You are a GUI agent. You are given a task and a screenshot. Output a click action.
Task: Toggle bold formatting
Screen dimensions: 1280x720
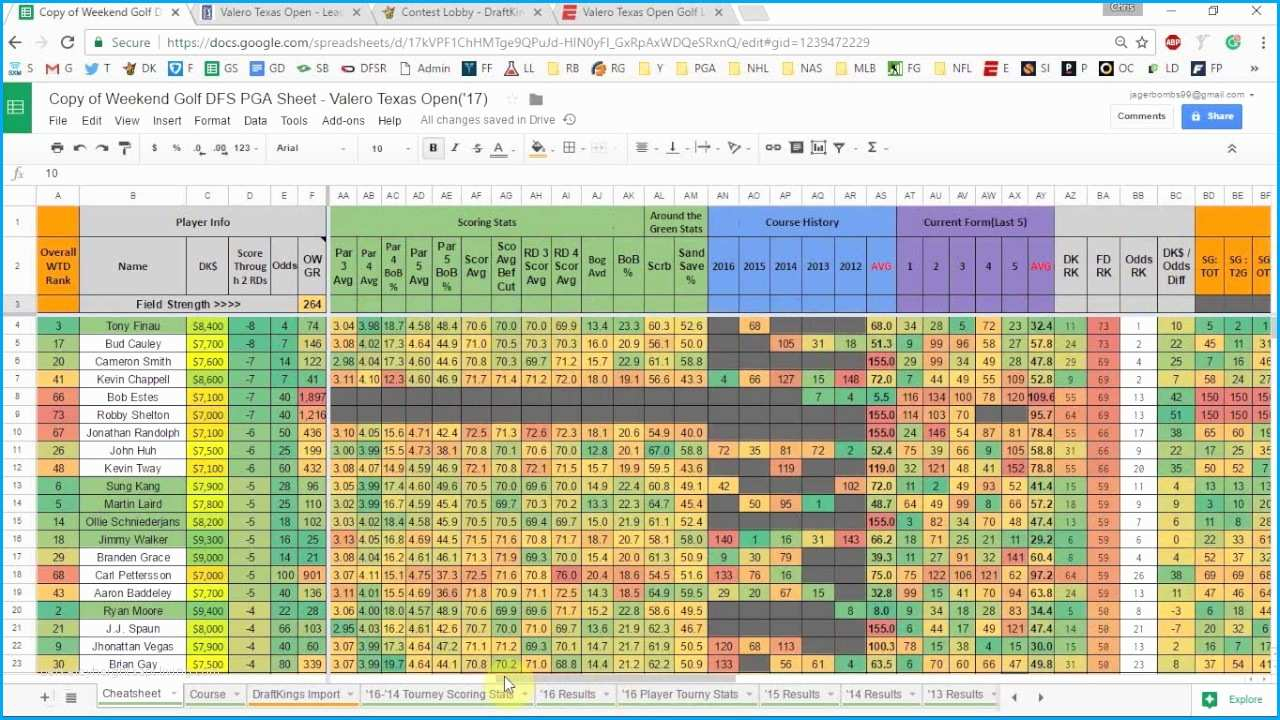point(433,148)
